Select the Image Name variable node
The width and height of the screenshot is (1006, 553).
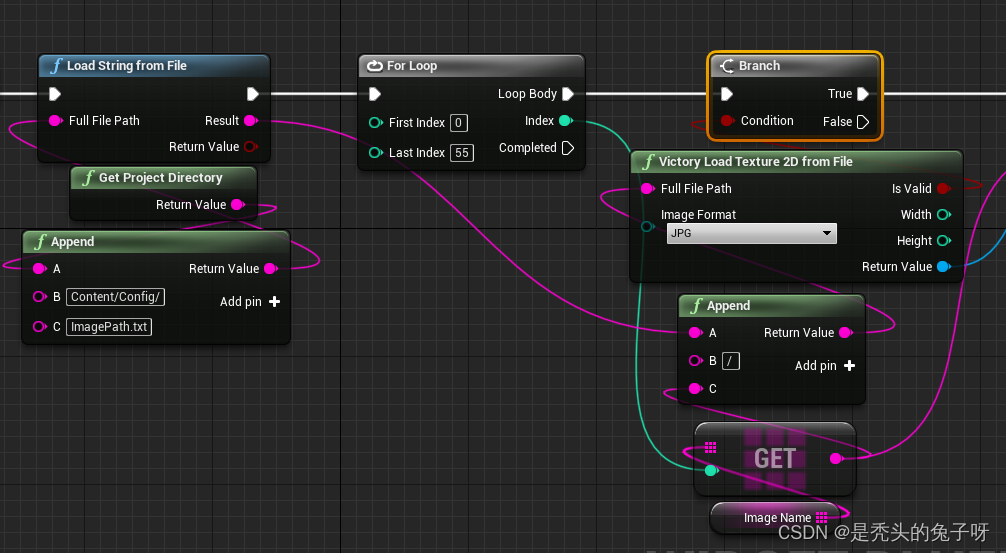coord(776,518)
